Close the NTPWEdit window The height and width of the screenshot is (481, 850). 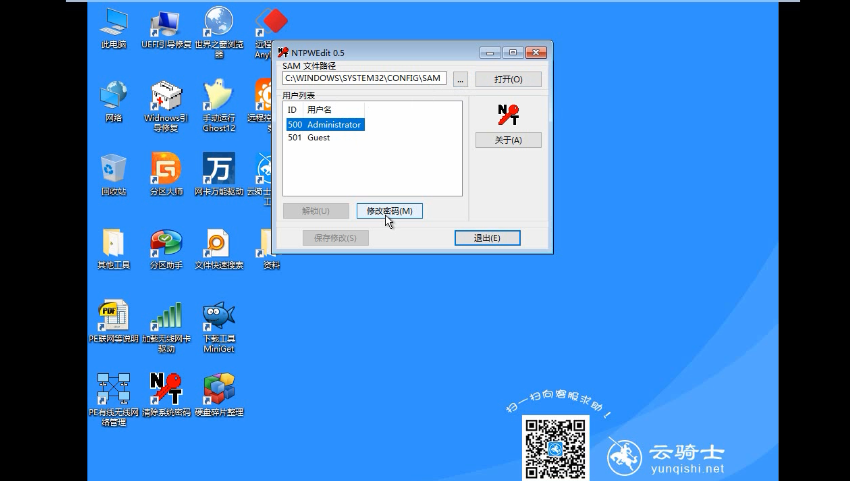[x=536, y=53]
